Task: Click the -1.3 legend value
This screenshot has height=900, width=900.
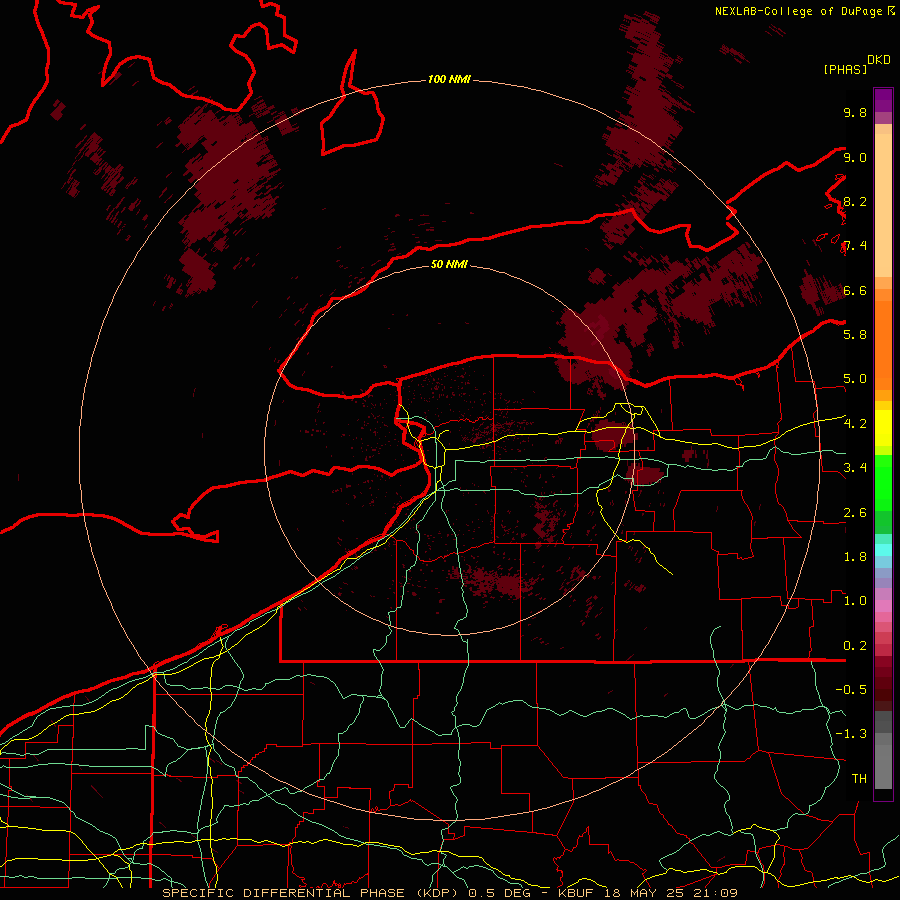Action: tap(851, 734)
